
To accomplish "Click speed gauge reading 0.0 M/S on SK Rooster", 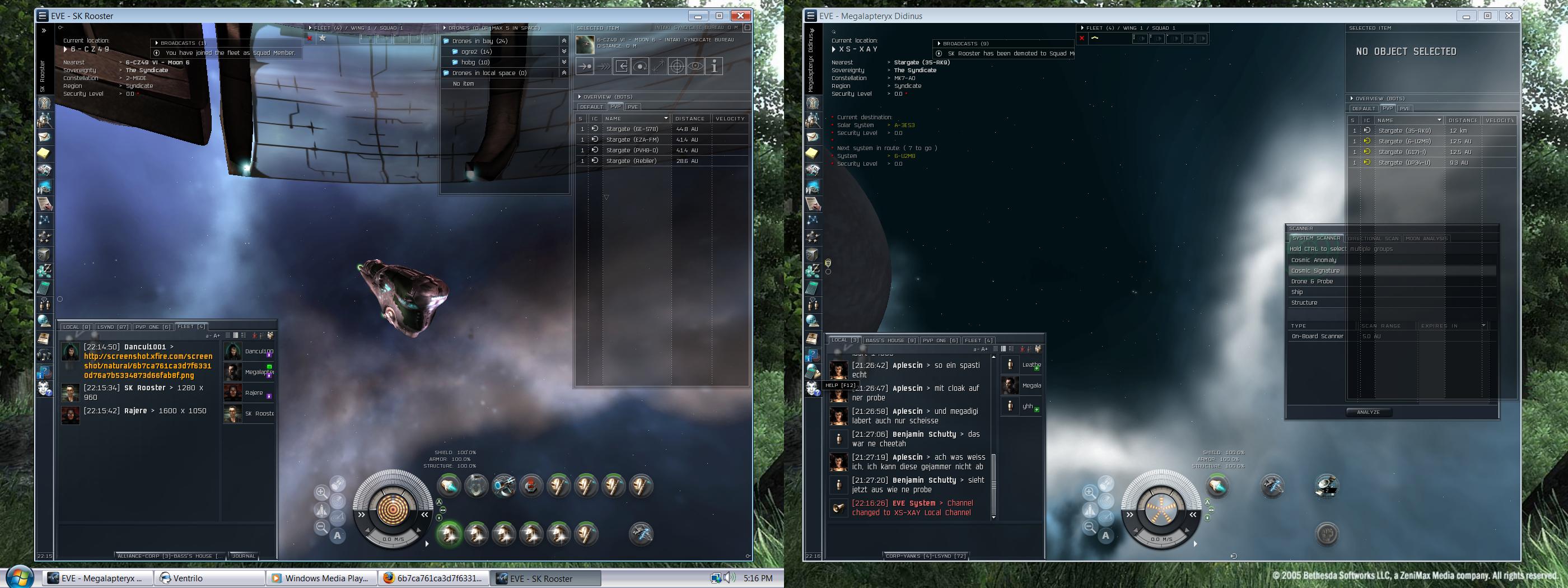I will tap(393, 539).
